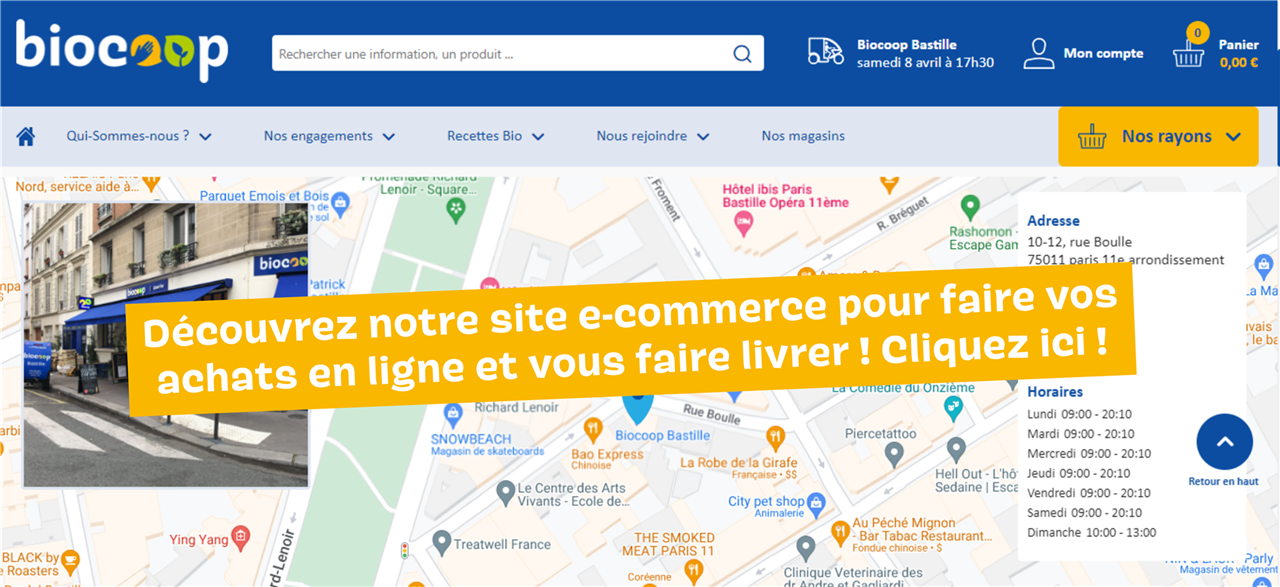This screenshot has width=1280, height=587.
Task: Open the account person icon
Action: (x=1039, y=53)
